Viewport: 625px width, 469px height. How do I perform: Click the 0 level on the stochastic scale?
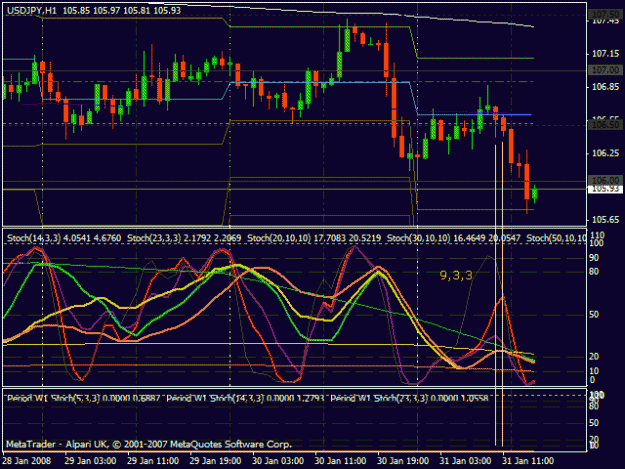592,380
